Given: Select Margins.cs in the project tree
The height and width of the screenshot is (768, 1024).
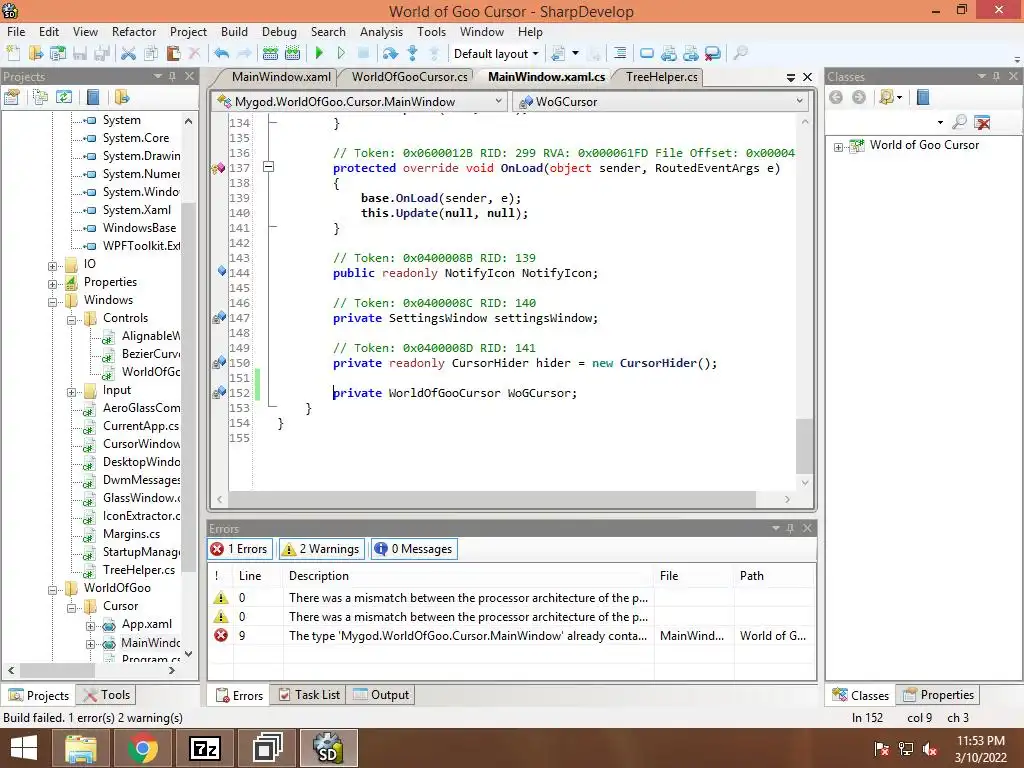Looking at the screenshot, I should [x=131, y=534].
